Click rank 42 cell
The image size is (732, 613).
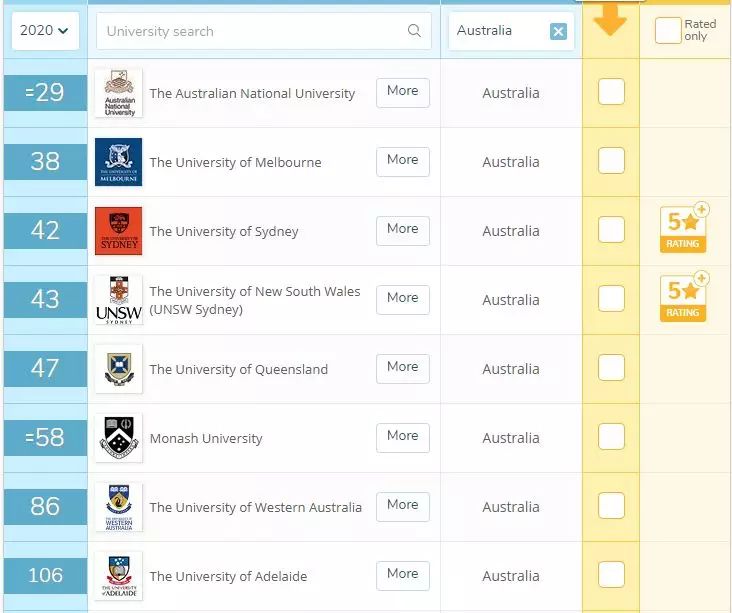[45, 231]
